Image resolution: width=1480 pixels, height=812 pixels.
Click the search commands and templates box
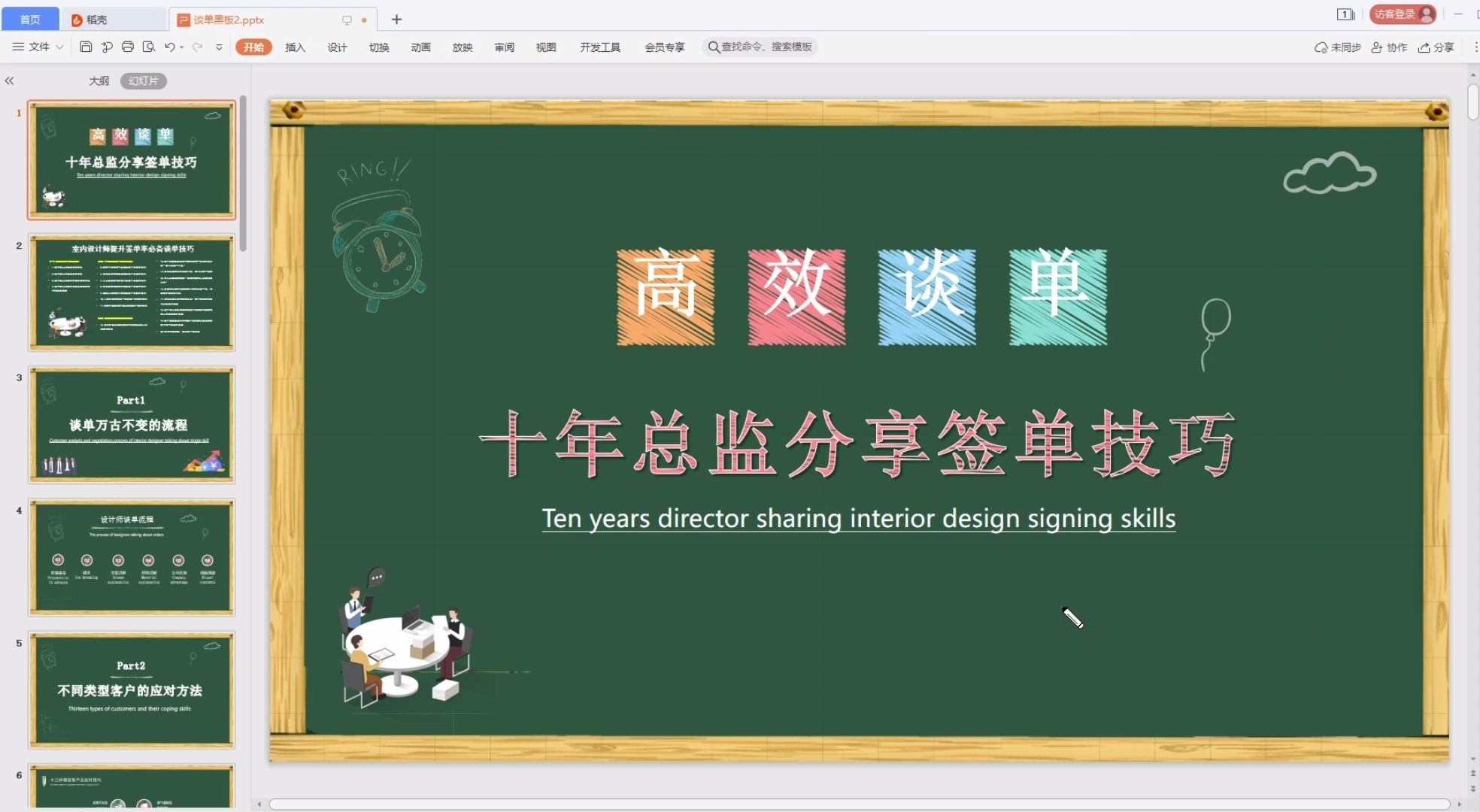[x=760, y=47]
